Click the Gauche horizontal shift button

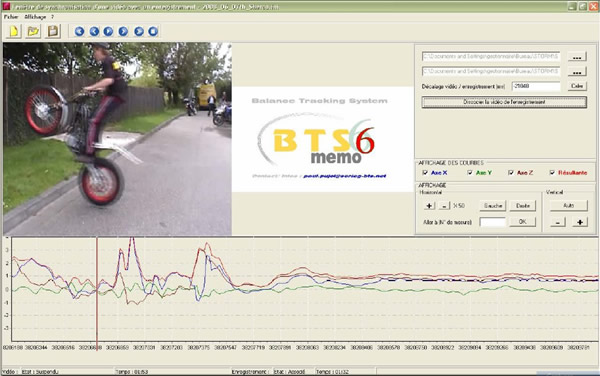coord(493,206)
